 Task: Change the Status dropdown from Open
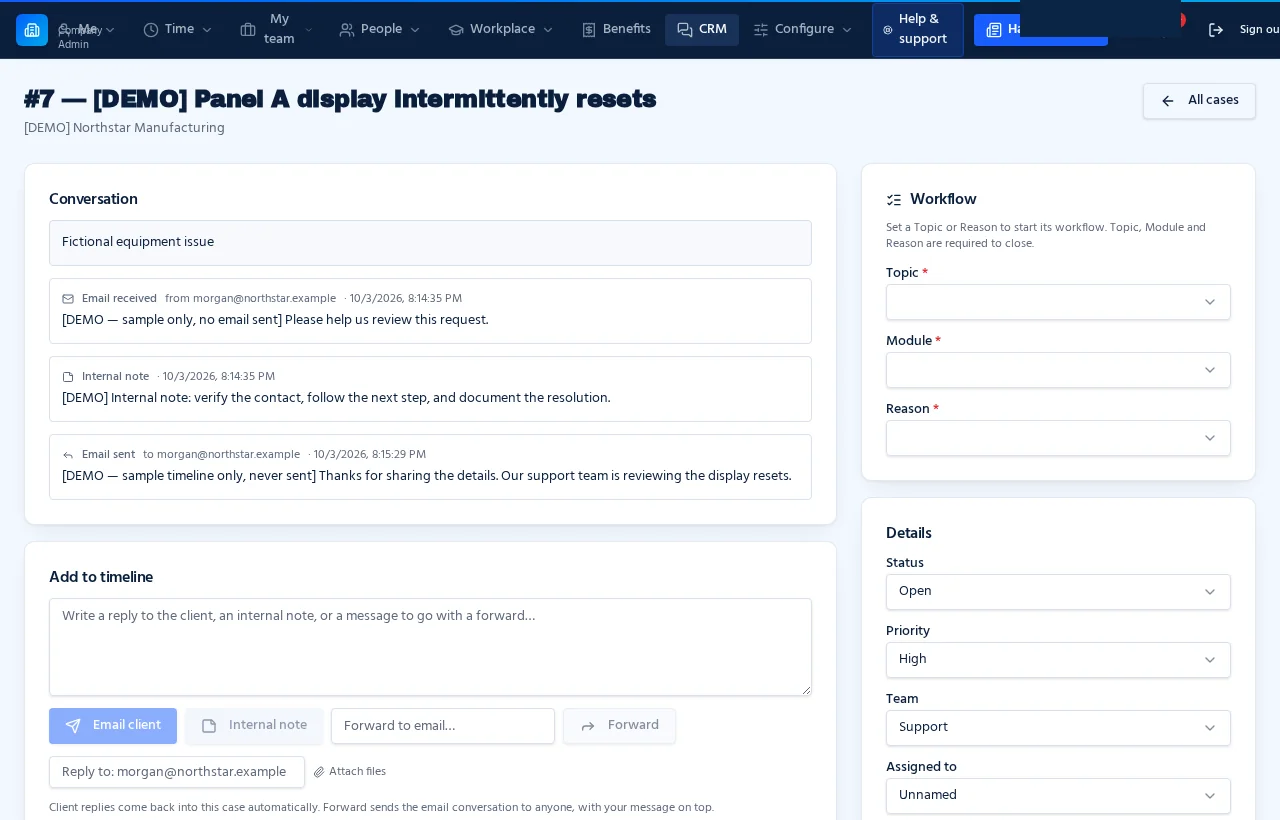click(x=1058, y=592)
